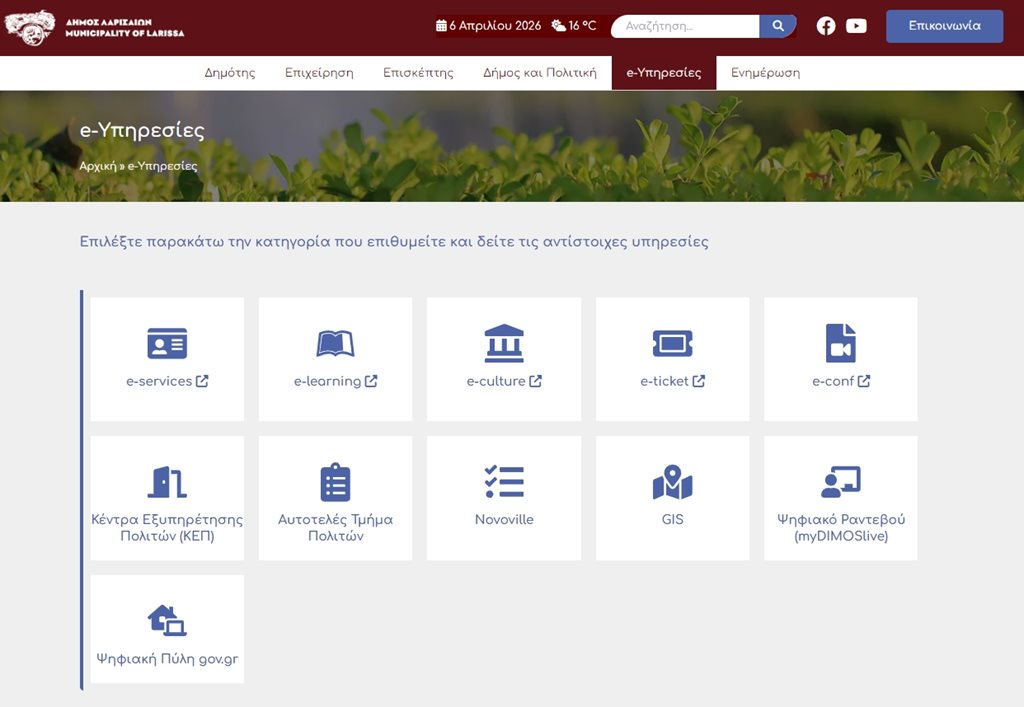Click the magnifier search button
Screen dimensions: 1024x707
click(777, 26)
